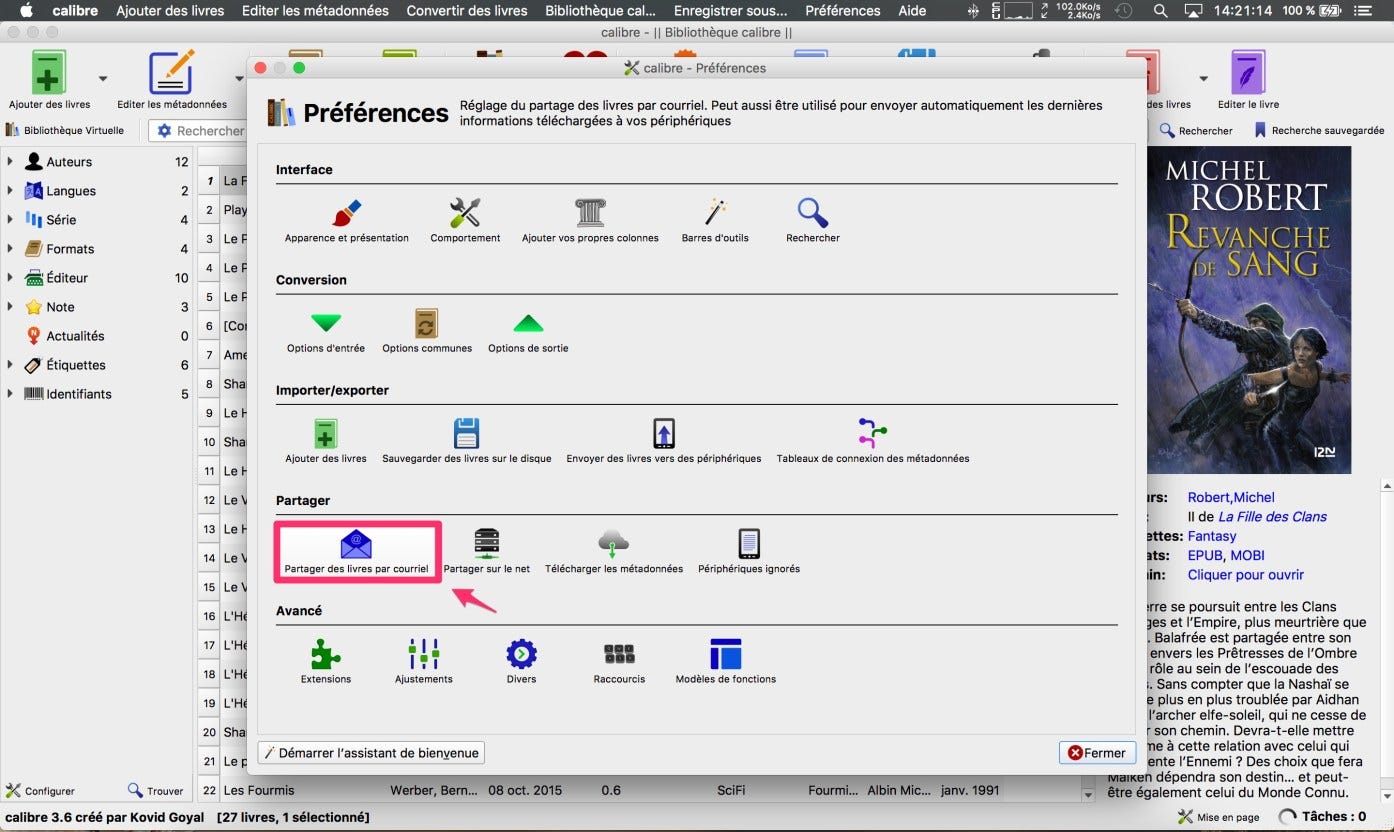
Task: Expand the Formats tree category
Action: pos(10,248)
